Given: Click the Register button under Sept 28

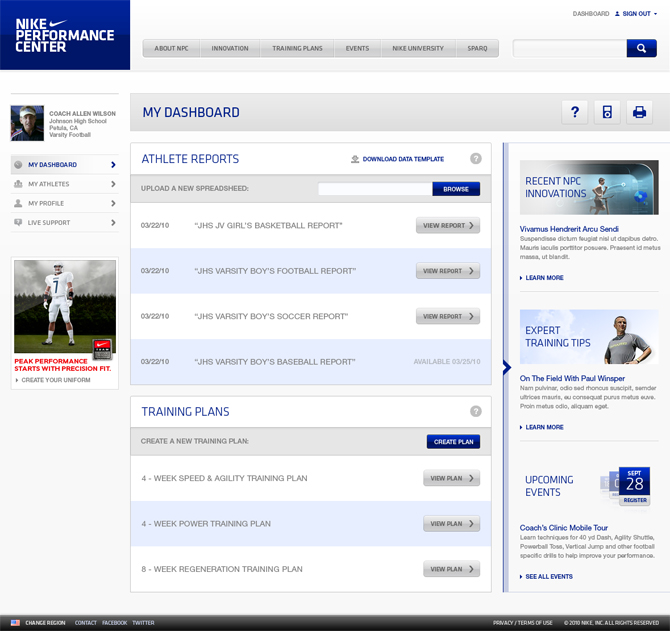Looking at the screenshot, I should (635, 500).
